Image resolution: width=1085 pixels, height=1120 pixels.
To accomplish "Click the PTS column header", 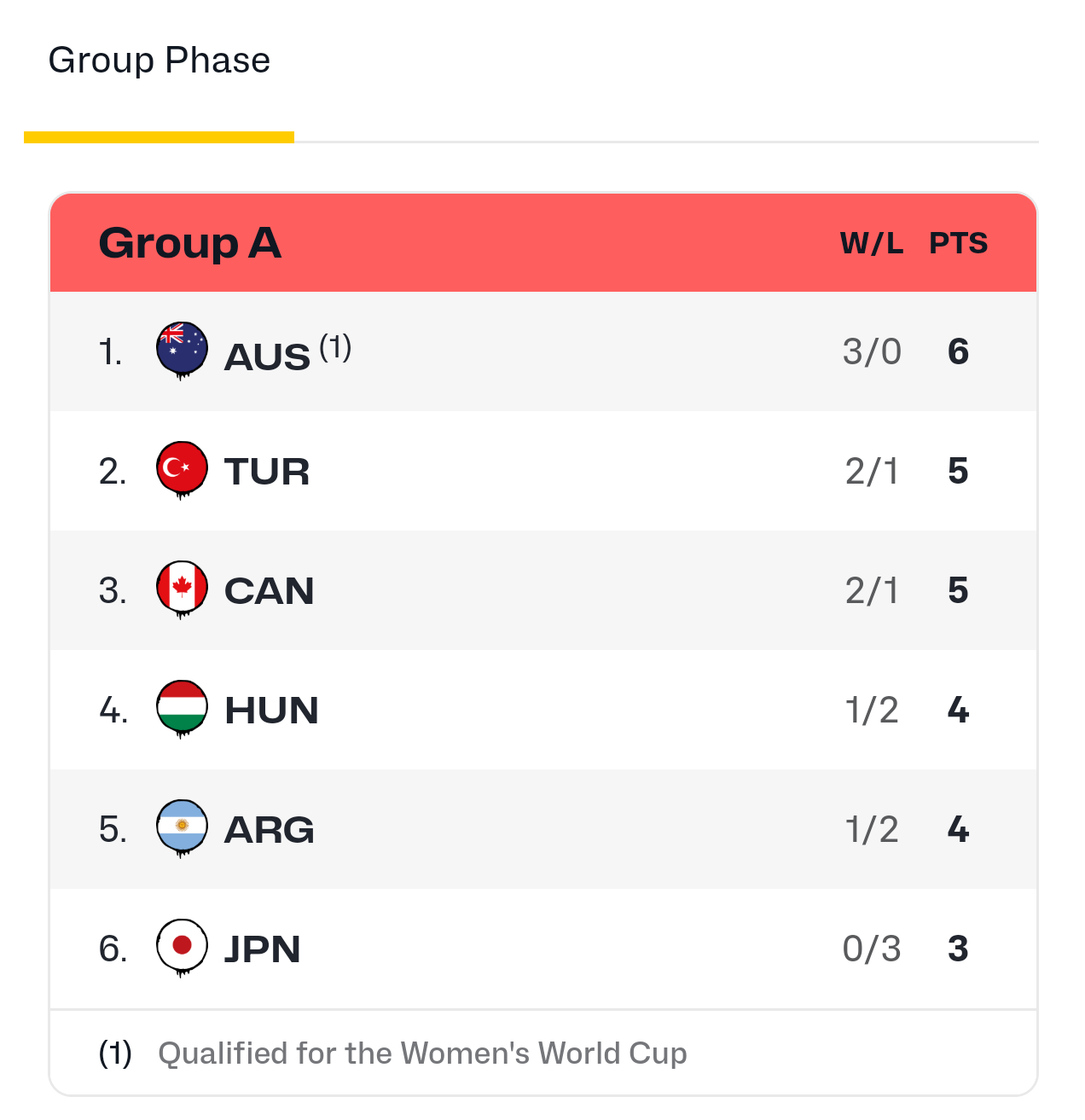I will point(958,244).
